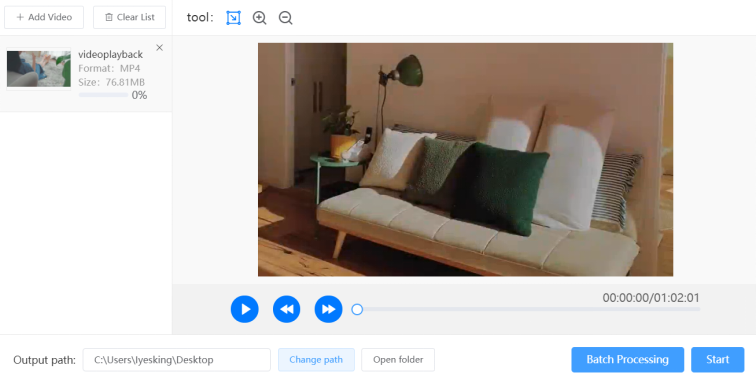Click Change path button
756x380 pixels.
click(x=316, y=360)
